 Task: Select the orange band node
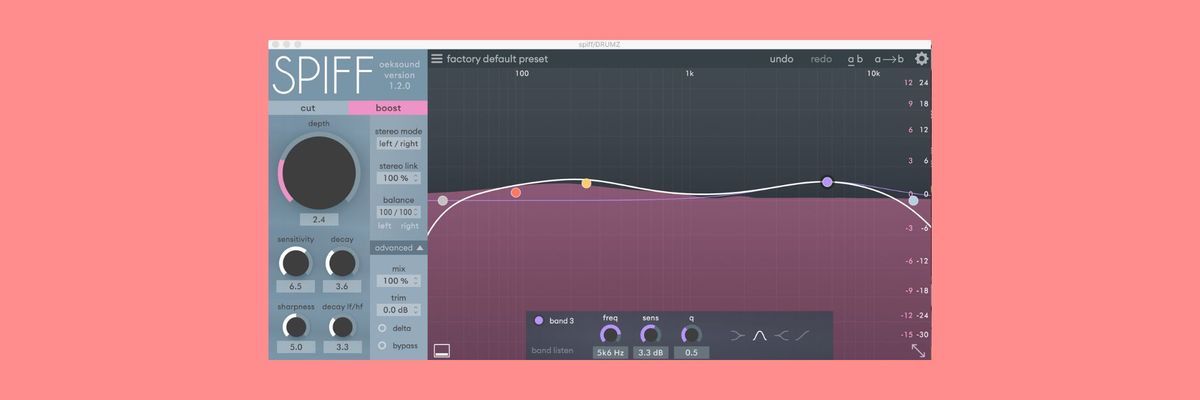[x=516, y=192]
